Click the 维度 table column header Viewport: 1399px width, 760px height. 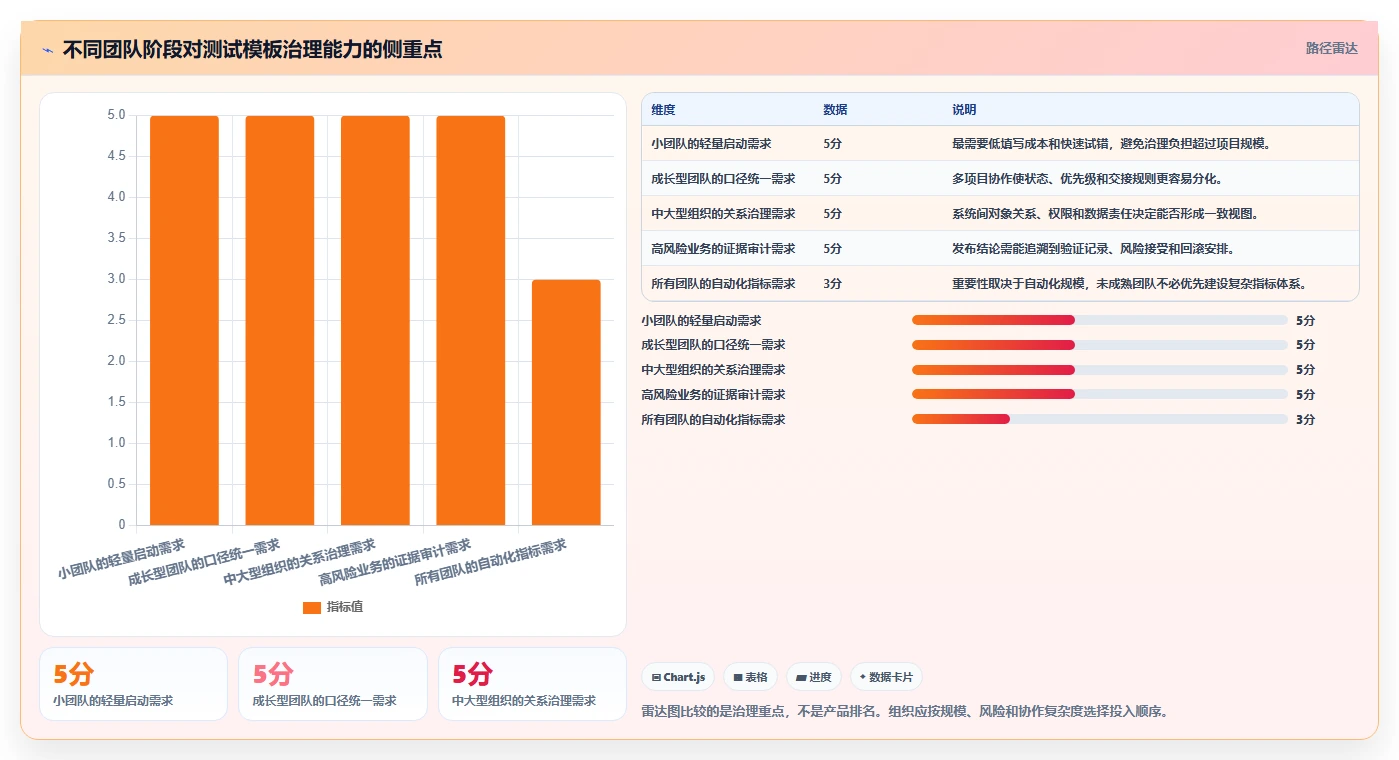663,110
